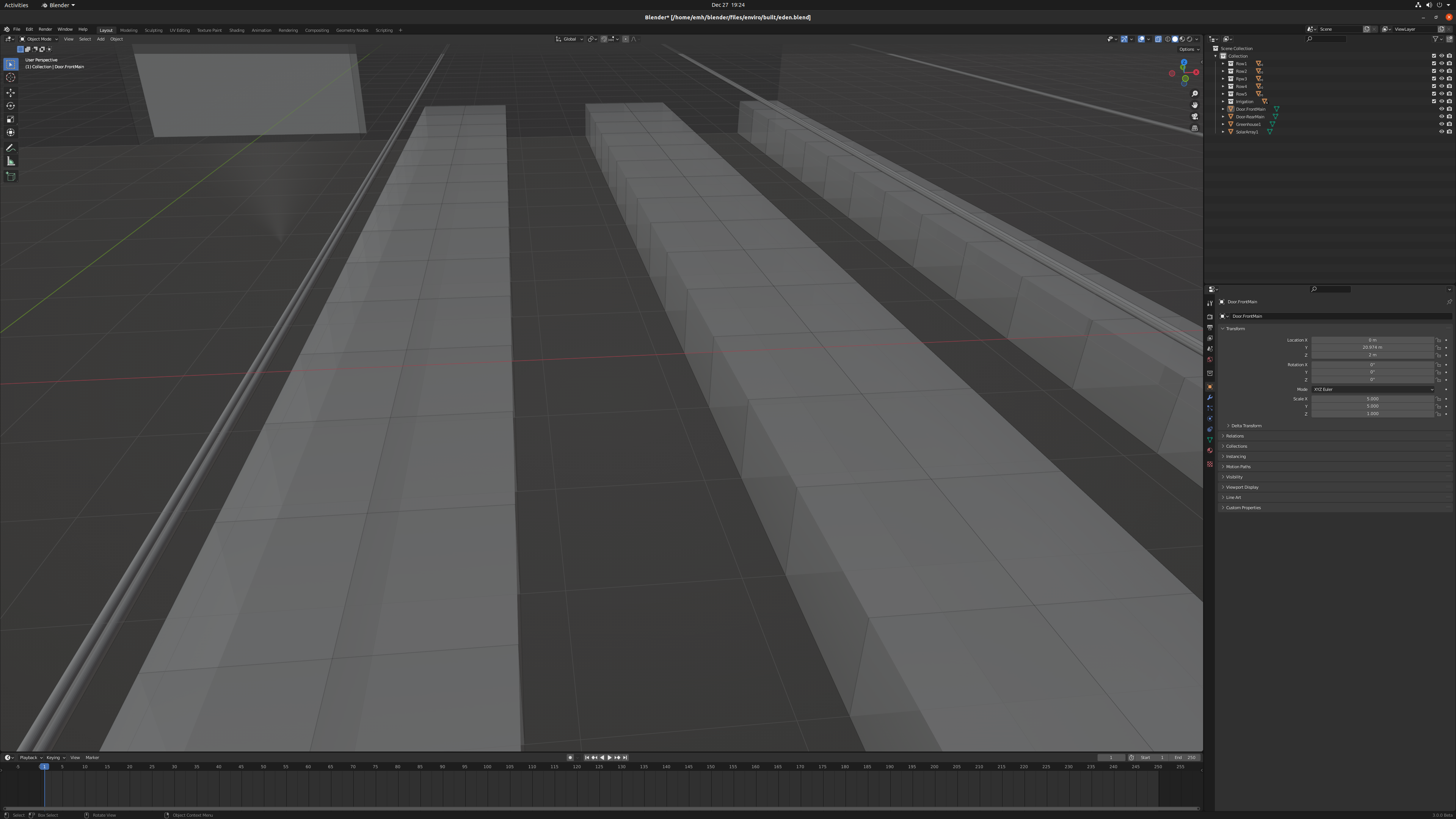Hide Door.FrontMain with its eye icon
The image size is (1456, 819).
tap(1441, 109)
